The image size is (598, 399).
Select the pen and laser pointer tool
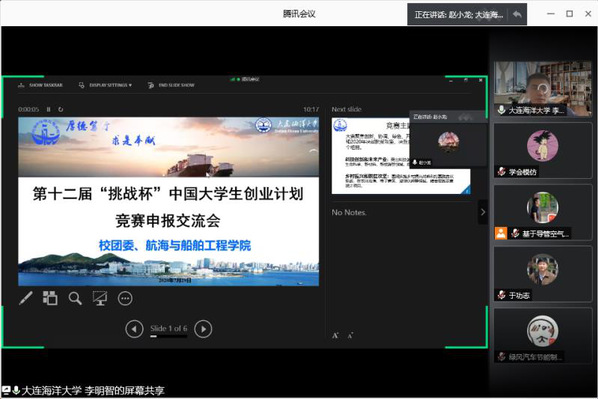26,298
